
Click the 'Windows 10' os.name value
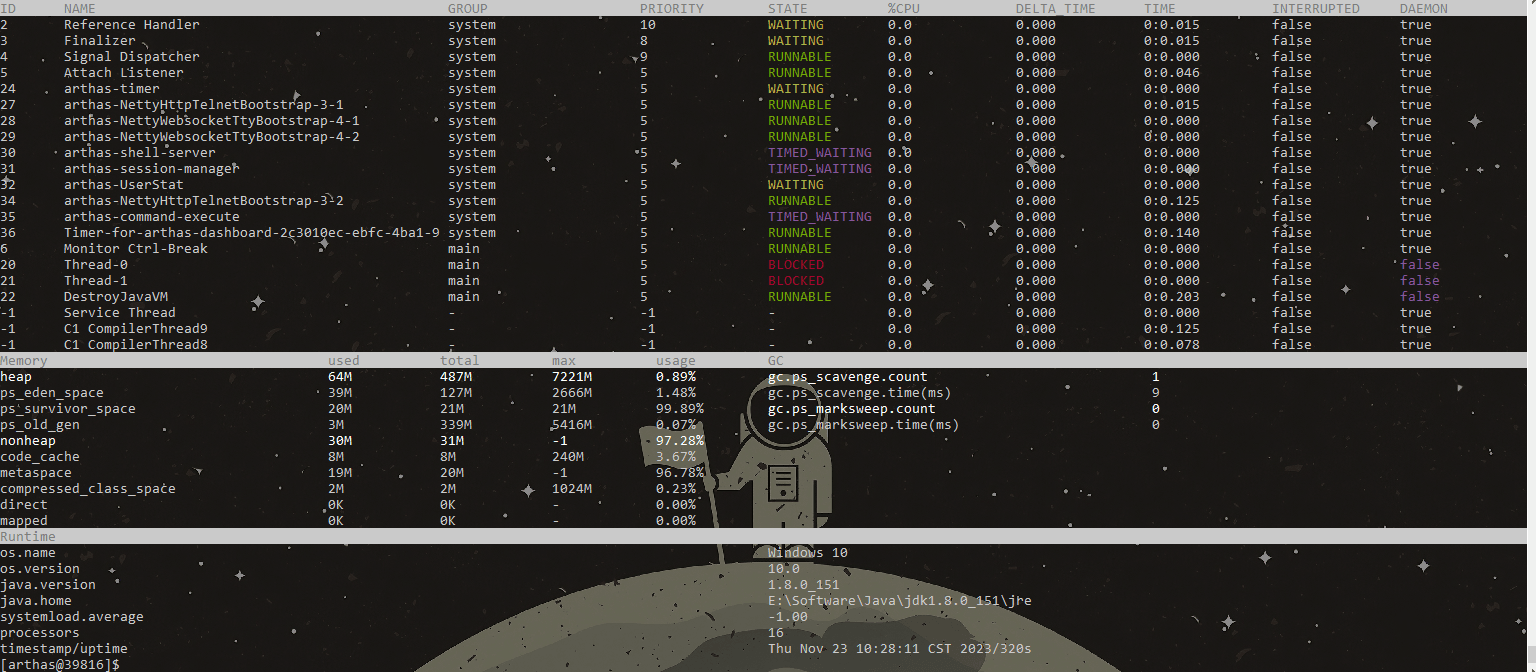pyautogui.click(x=808, y=553)
